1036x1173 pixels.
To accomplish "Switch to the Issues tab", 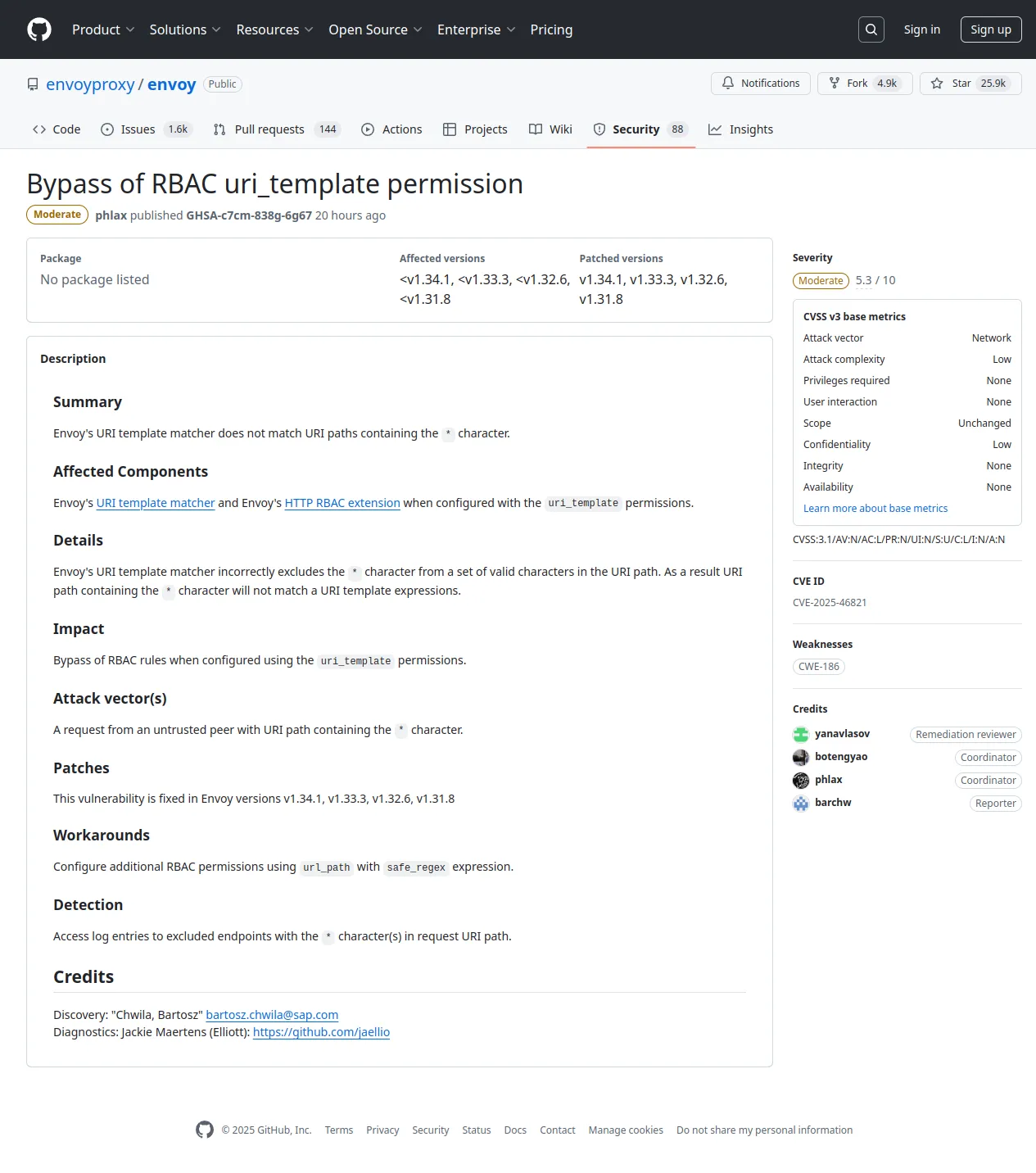I will pyautogui.click(x=147, y=129).
